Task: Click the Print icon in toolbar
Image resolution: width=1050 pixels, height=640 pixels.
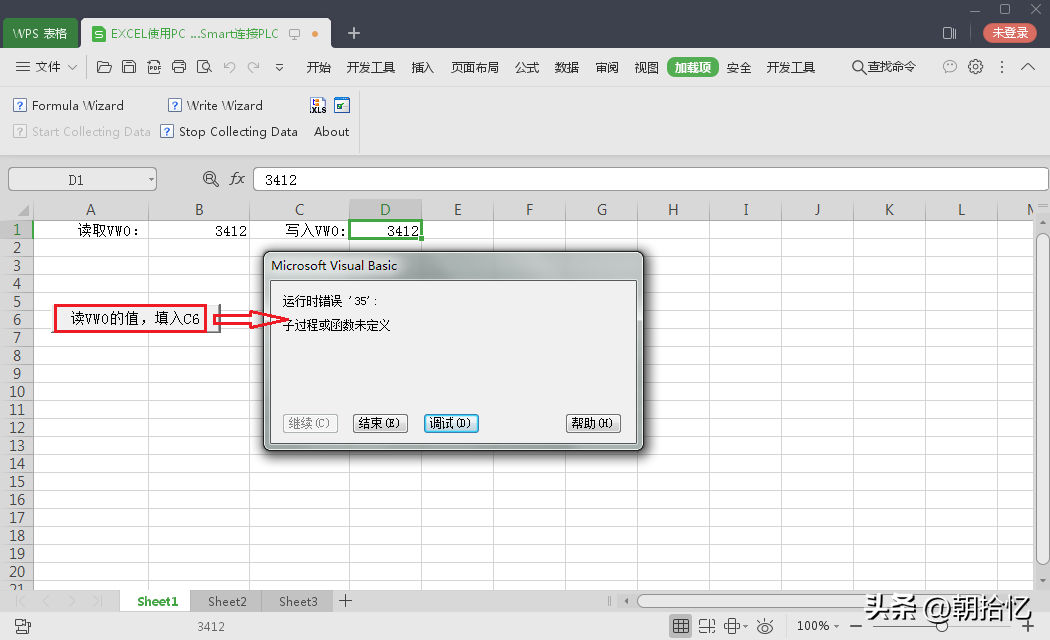Action: [179, 67]
